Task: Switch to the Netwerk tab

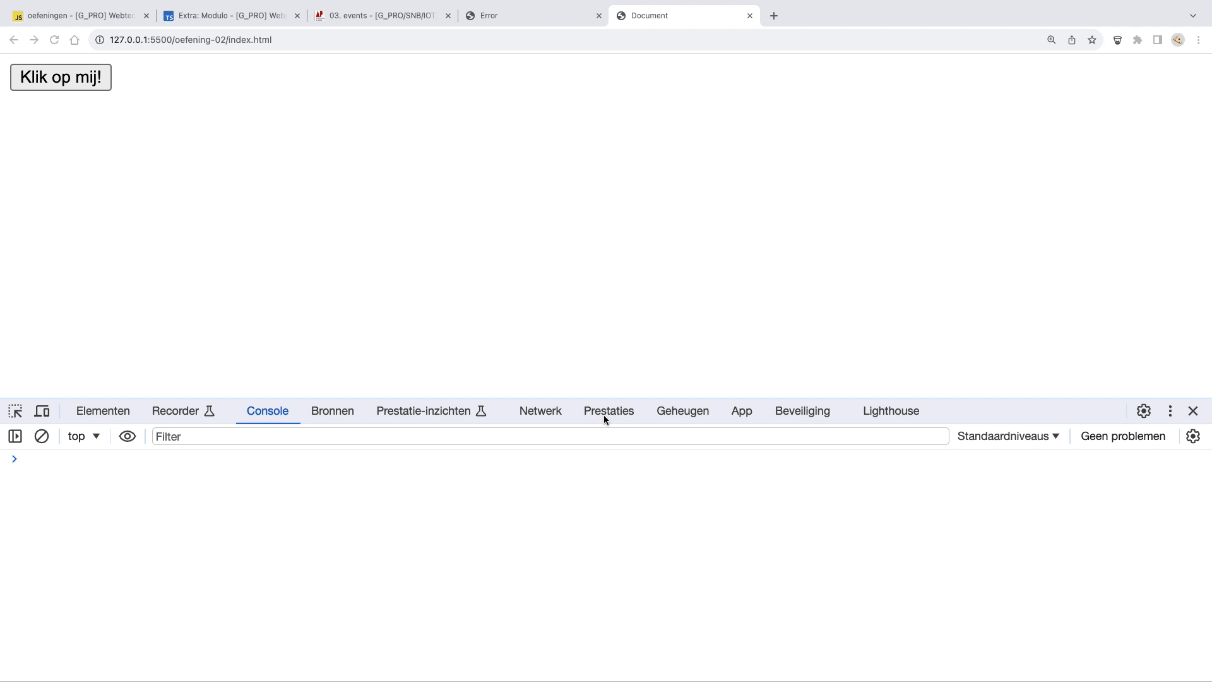Action: (540, 411)
